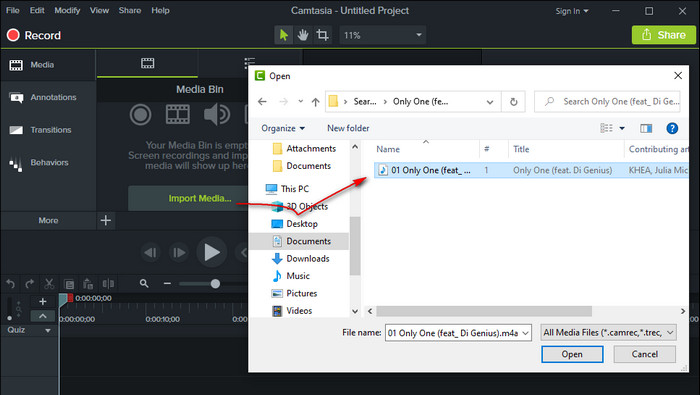700x395 pixels.
Task: Select the 01 Only One audio file
Action: coord(531,170)
